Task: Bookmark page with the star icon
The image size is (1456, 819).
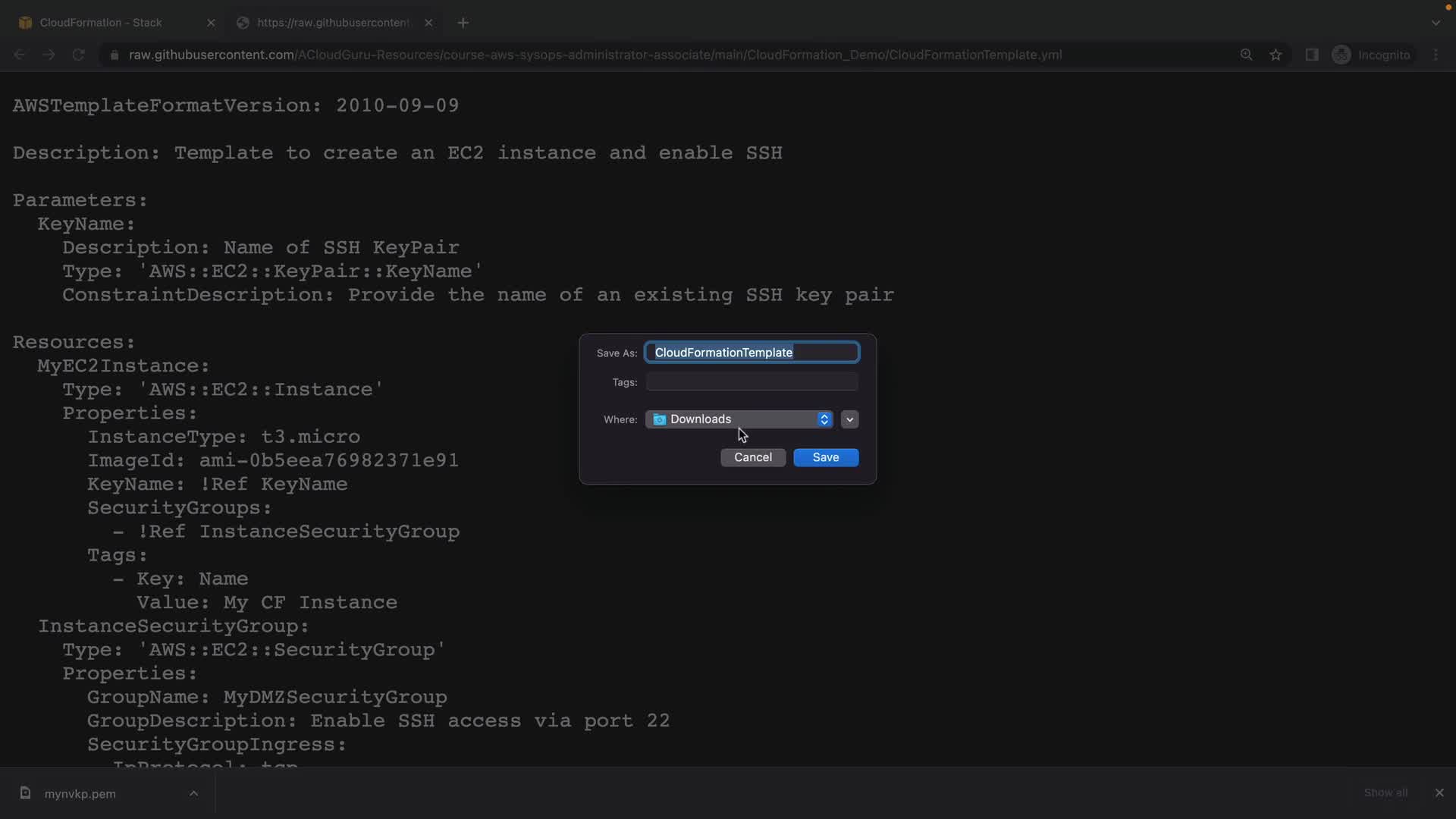Action: 1276,55
